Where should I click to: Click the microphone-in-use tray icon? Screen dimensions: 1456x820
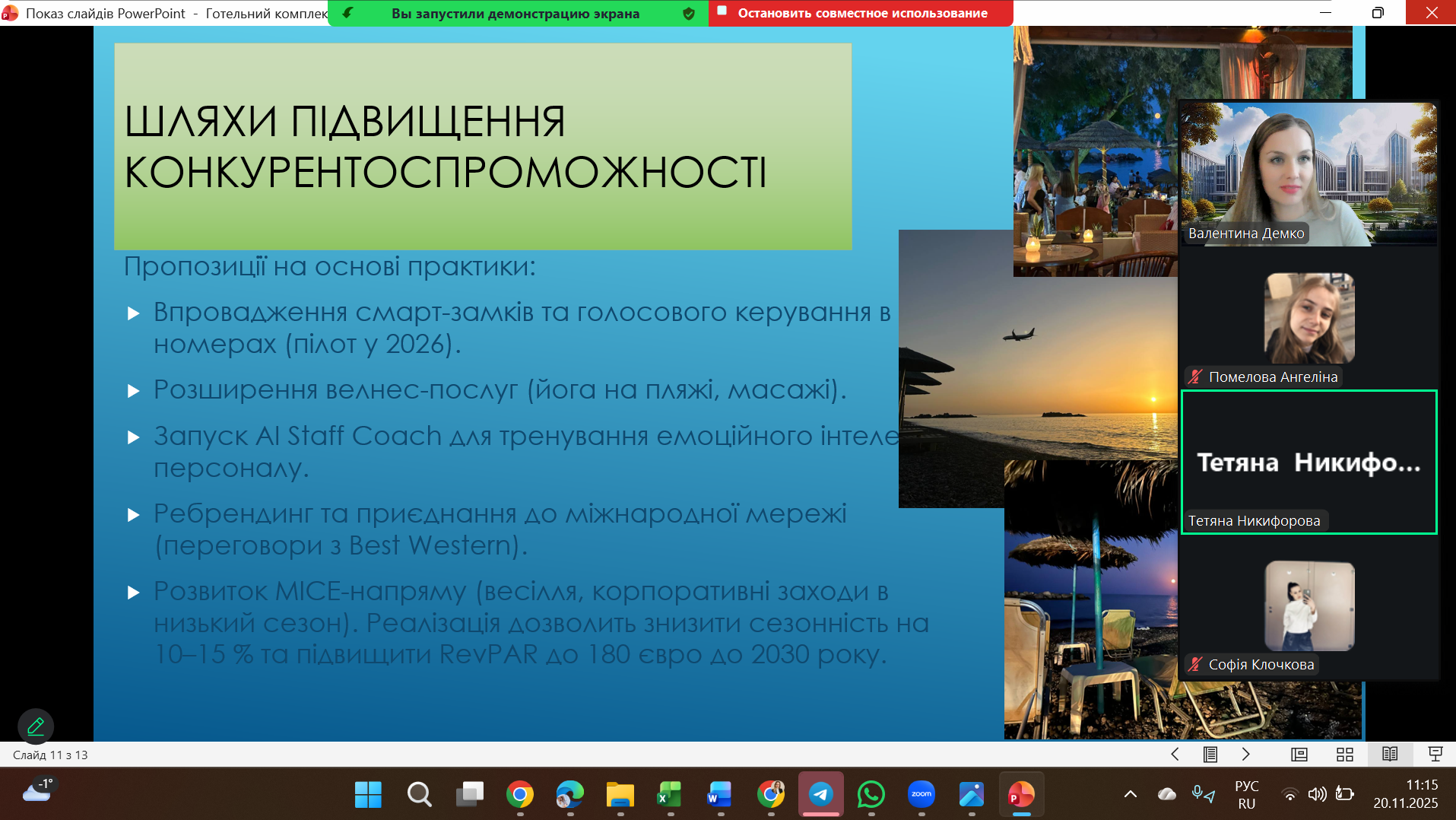tap(1203, 794)
